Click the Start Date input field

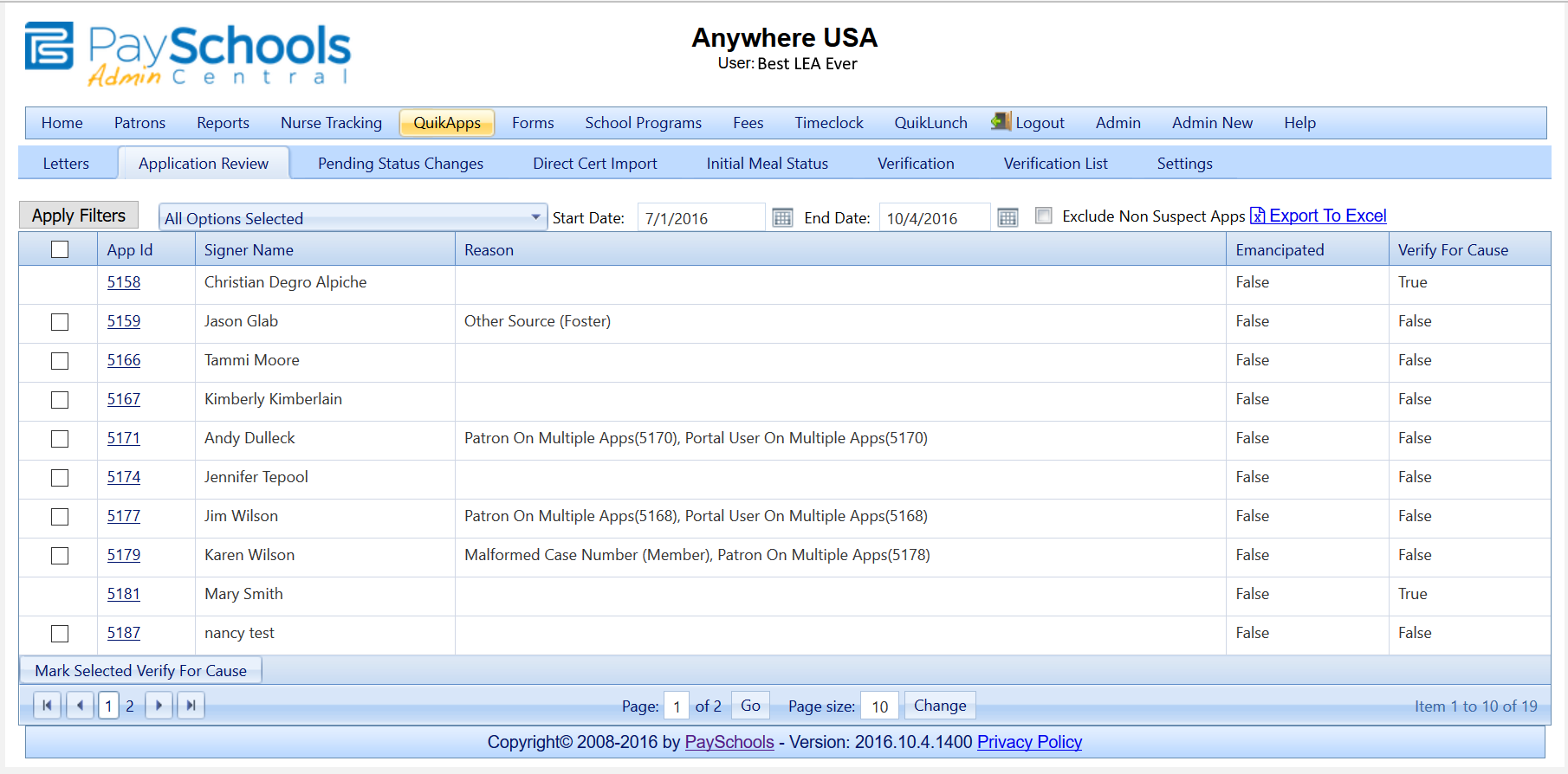[x=702, y=217]
